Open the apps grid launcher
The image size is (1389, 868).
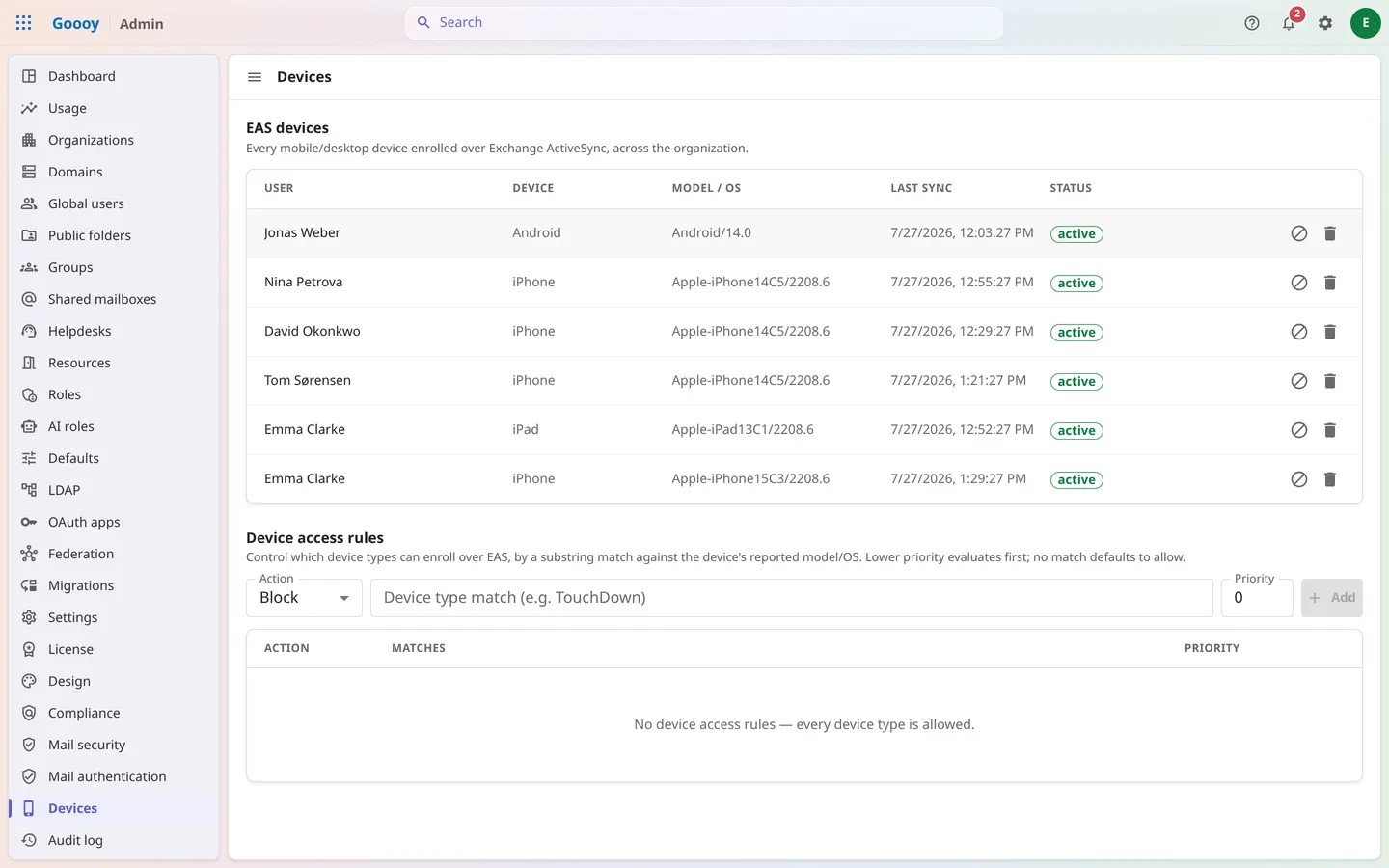click(x=24, y=23)
